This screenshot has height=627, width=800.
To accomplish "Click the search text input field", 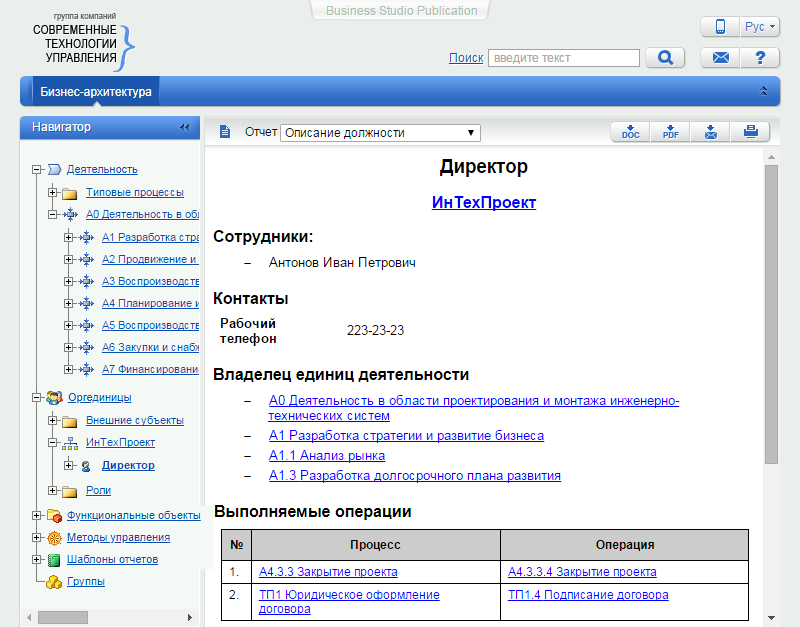I will pos(563,58).
